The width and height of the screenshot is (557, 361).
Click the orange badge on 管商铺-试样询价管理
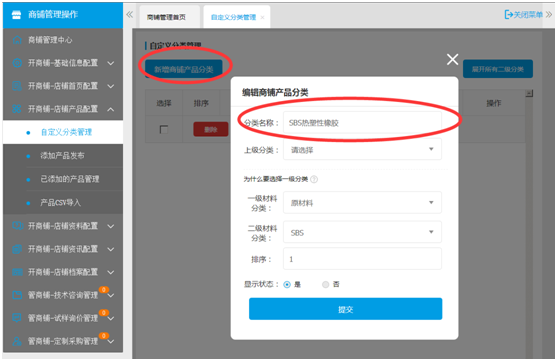[x=104, y=313]
